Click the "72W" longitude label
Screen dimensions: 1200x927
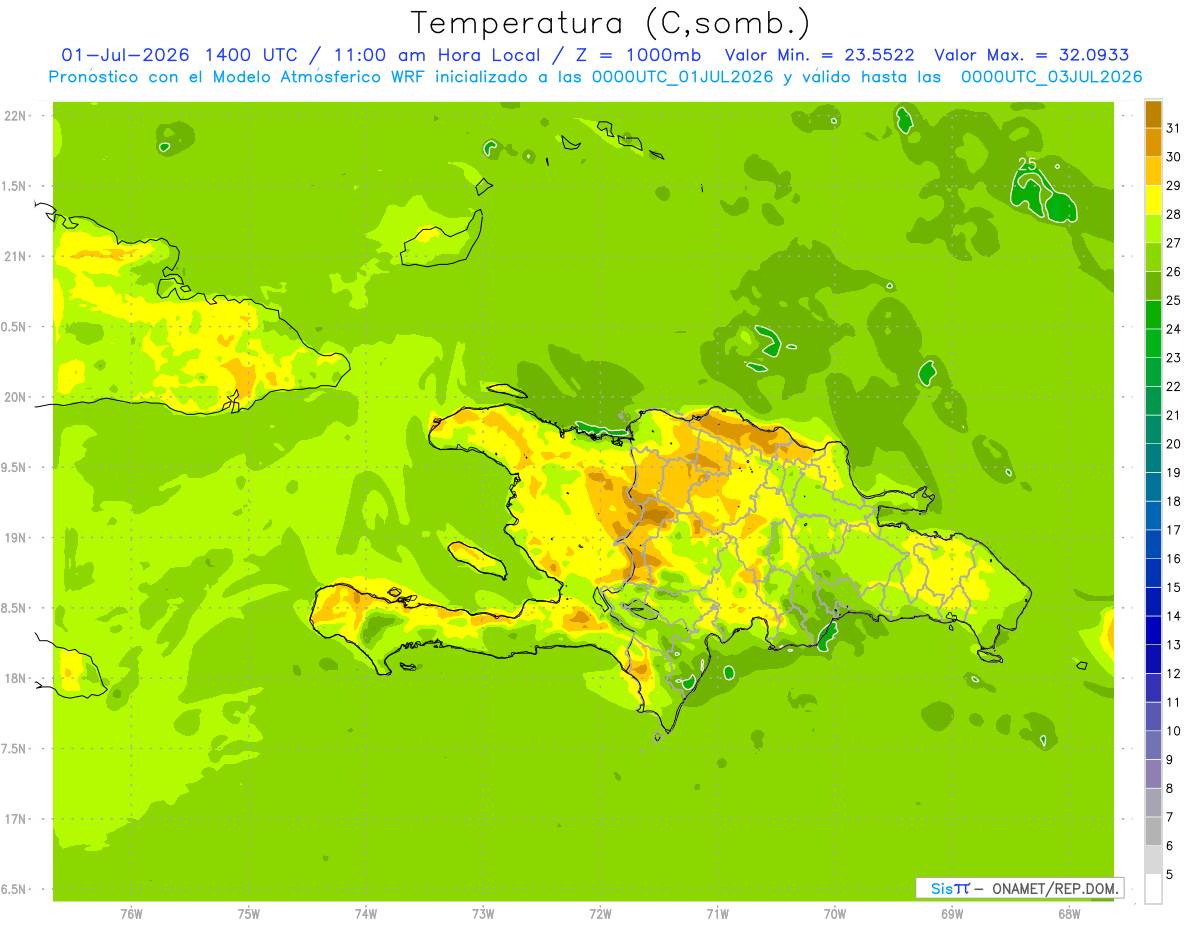click(600, 913)
